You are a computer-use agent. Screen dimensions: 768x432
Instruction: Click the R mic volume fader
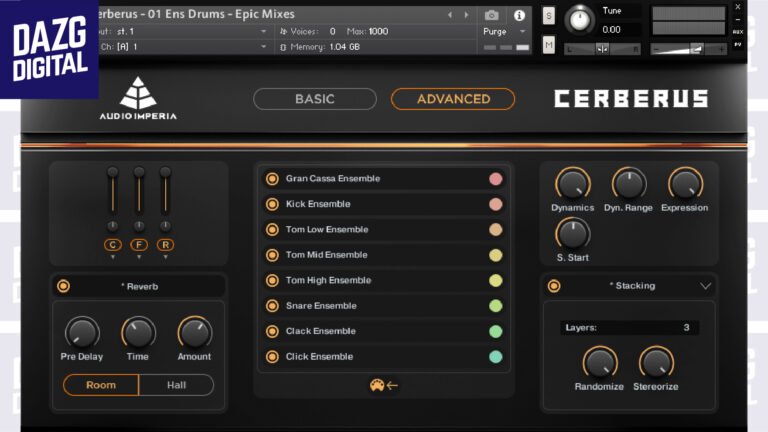166,191
